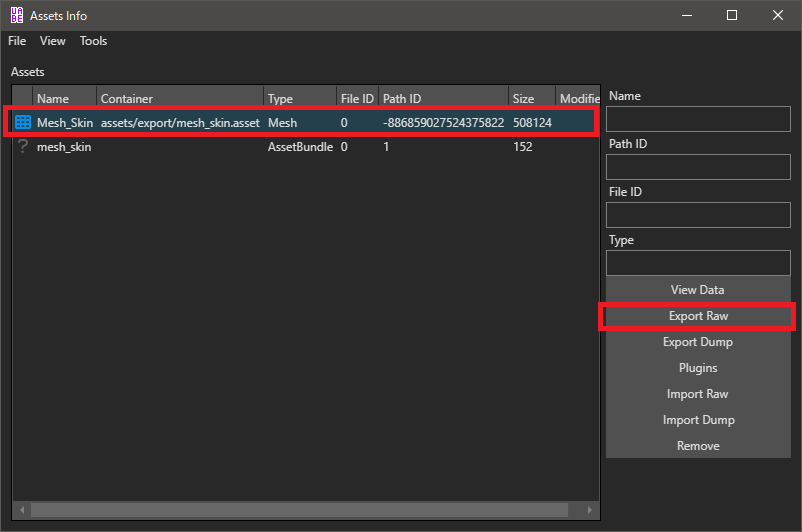This screenshot has height=532, width=802.
Task: Click the Mesh type cell
Action: tap(282, 123)
